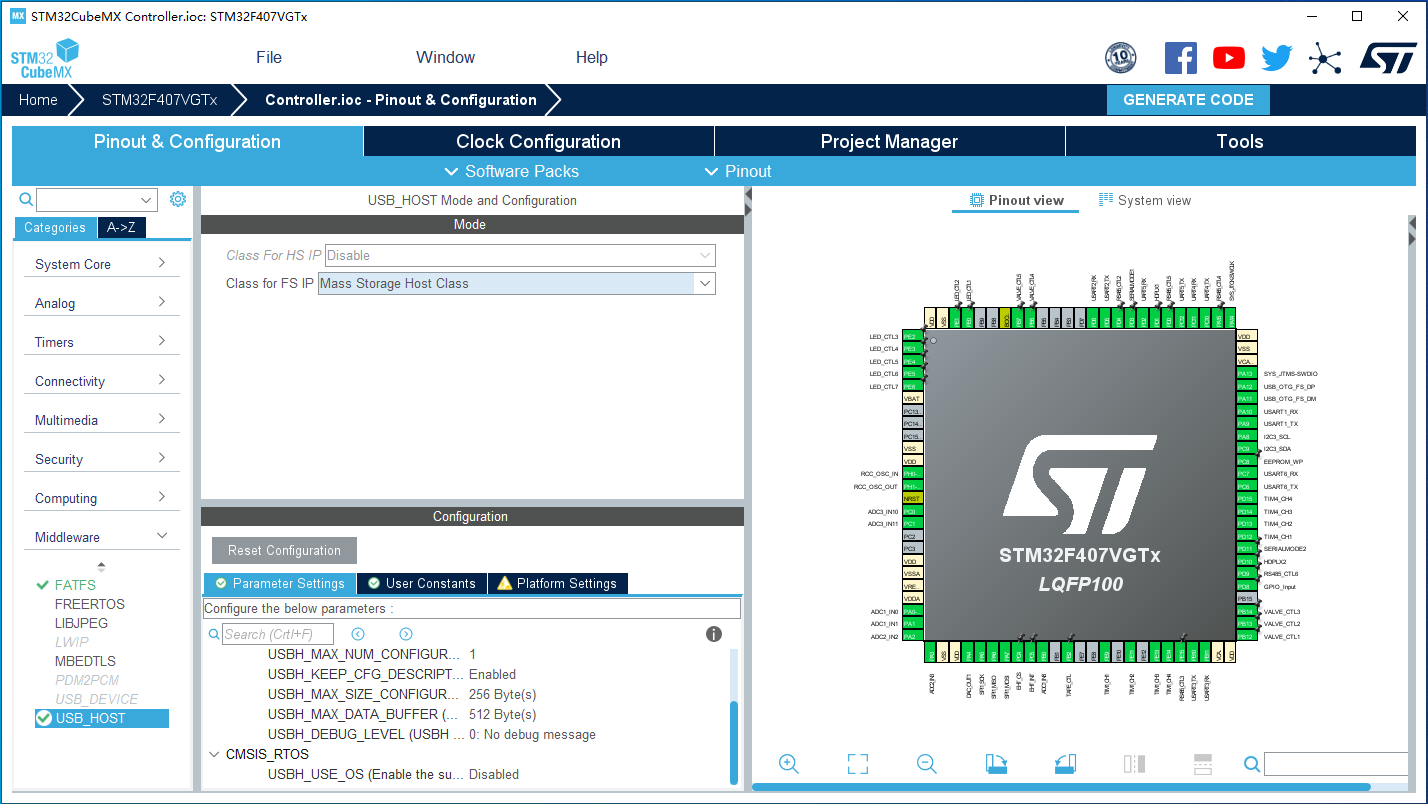Zoom out of the pinout view
Viewport: 1428px width, 804px height.
point(927,764)
